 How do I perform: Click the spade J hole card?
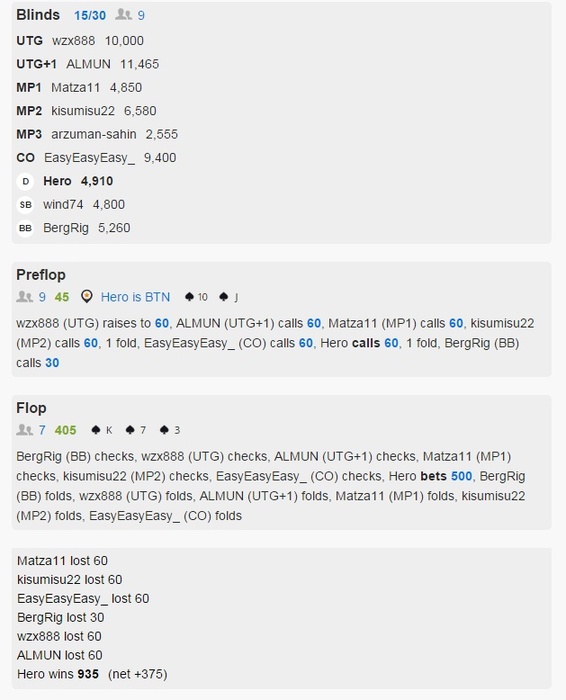[x=229, y=297]
